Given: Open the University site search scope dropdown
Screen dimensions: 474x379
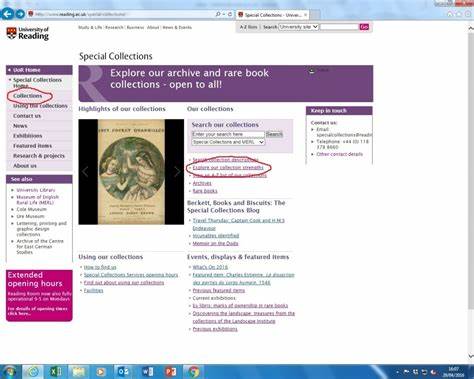Looking at the screenshot, I should [x=299, y=27].
